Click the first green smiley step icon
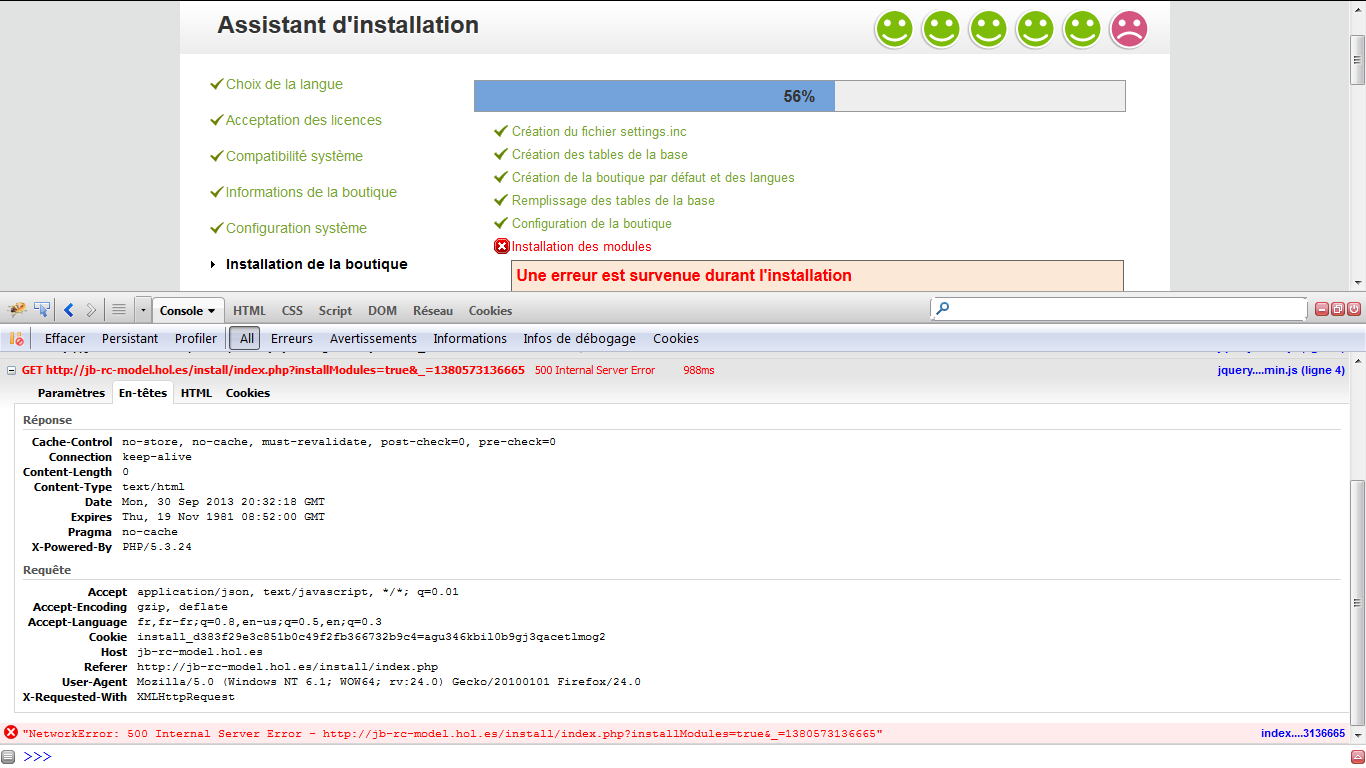1366x768 pixels. point(894,29)
